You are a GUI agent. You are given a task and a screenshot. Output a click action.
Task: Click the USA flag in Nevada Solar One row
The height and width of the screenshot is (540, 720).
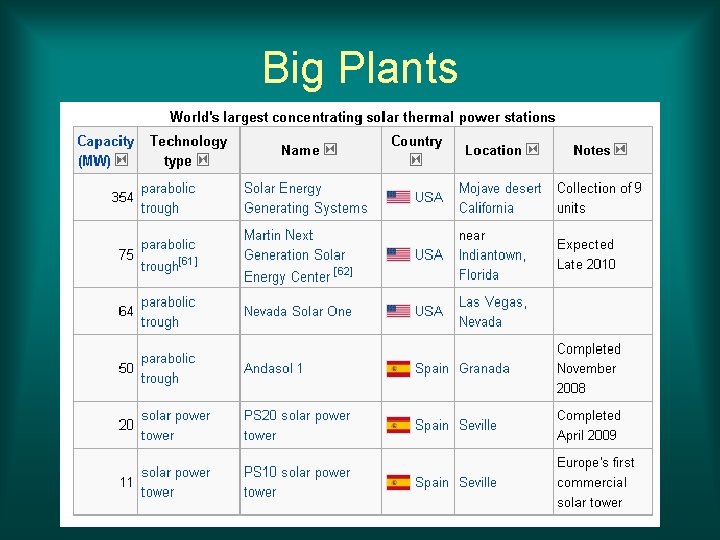[398, 311]
